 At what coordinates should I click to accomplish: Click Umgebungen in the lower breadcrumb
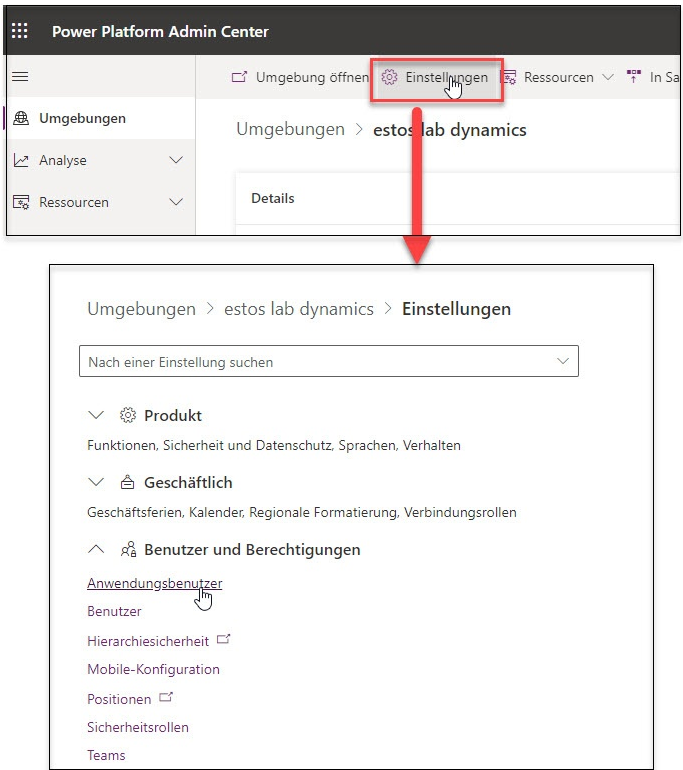coord(141,309)
